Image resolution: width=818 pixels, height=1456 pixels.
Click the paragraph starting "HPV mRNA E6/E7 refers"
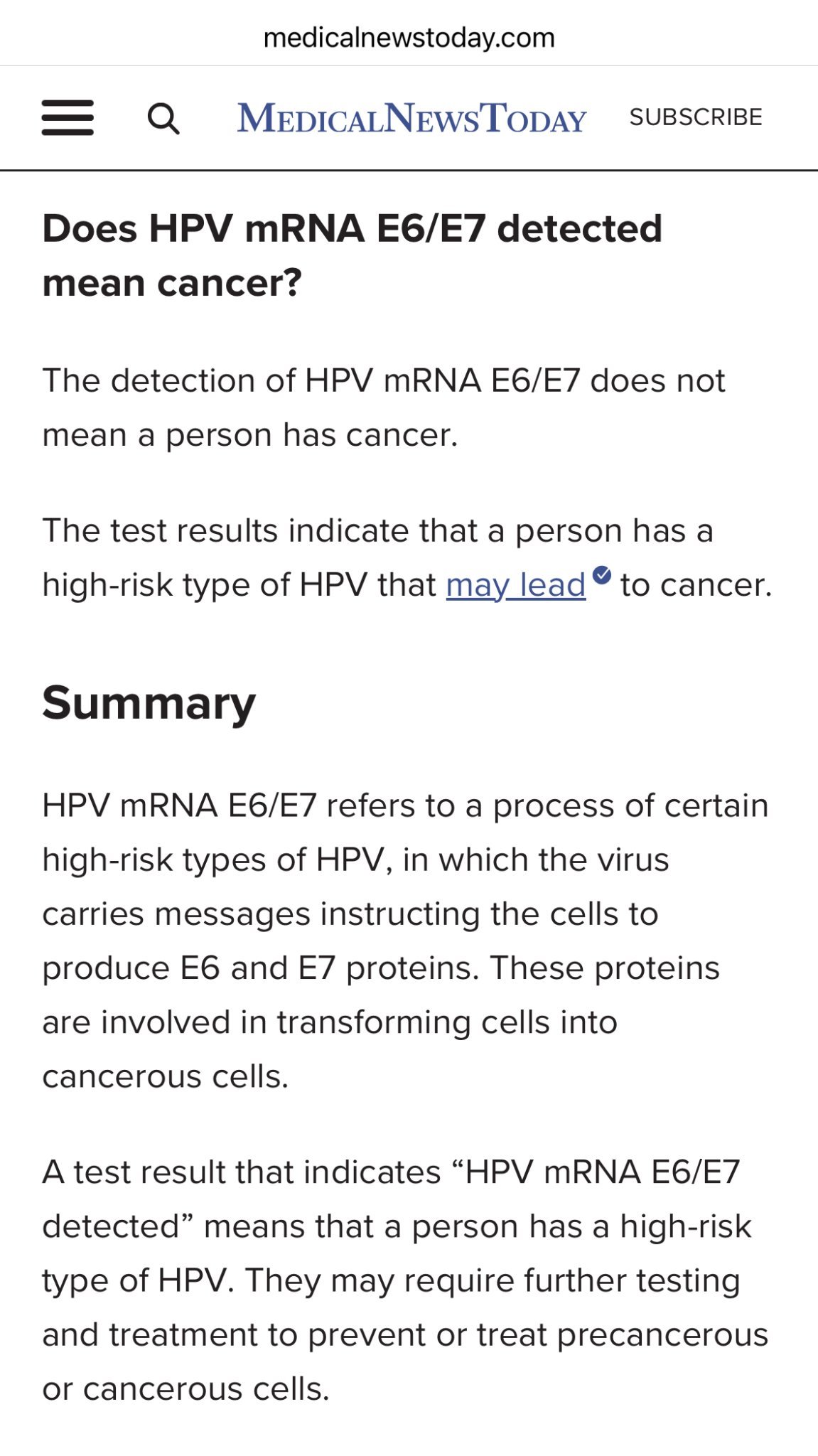(405, 805)
